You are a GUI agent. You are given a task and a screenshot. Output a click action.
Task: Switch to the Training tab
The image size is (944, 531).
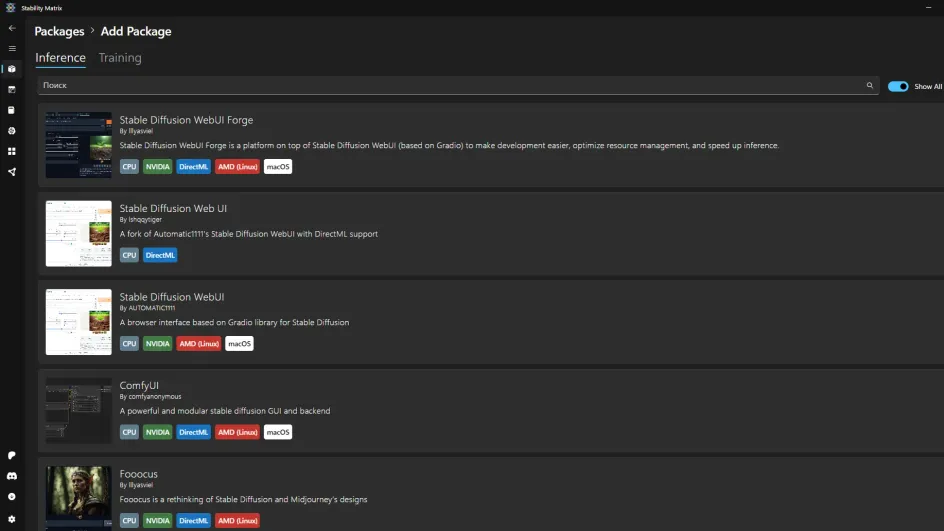click(x=120, y=58)
